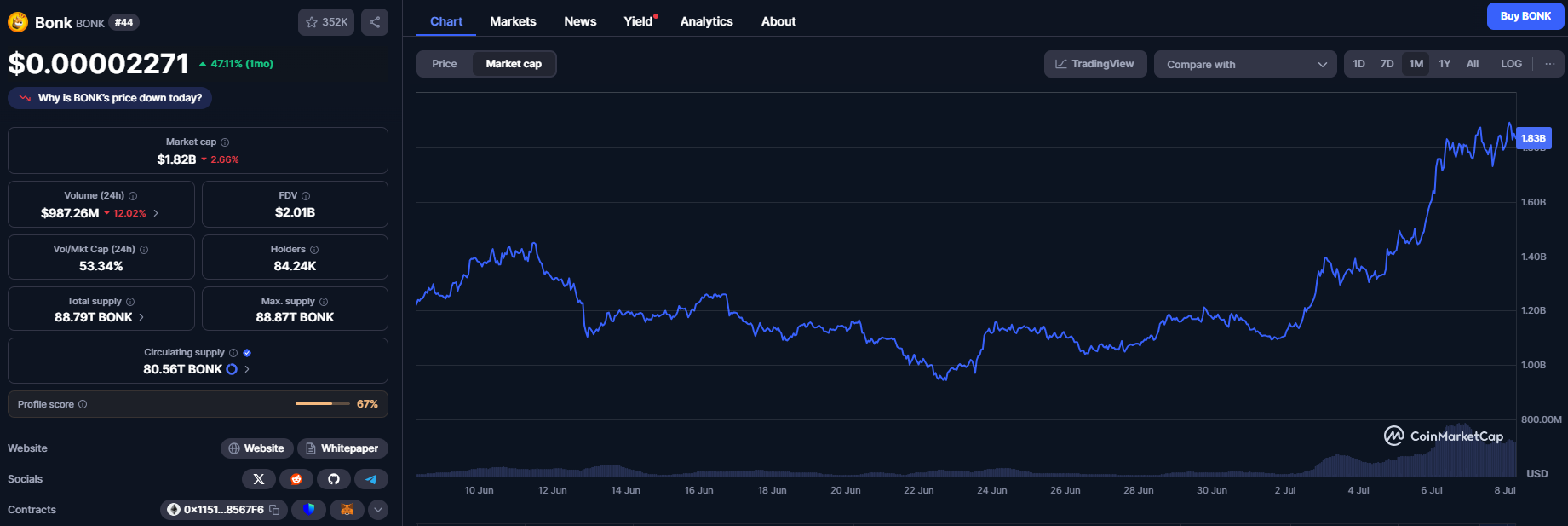Click the 53.34% Vol/Mkt Cap value

[x=101, y=266]
